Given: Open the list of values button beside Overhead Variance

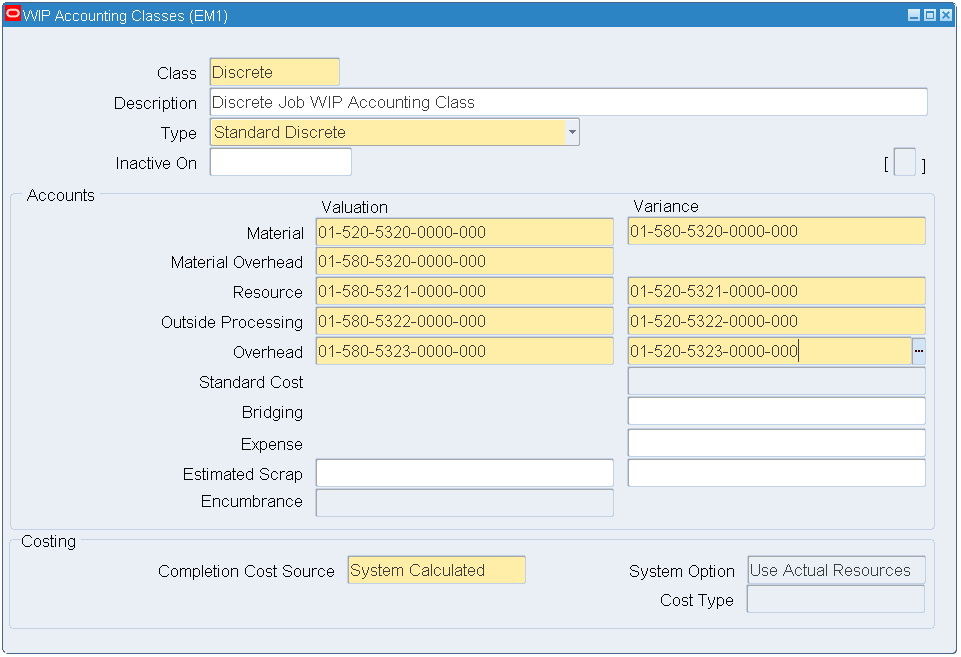Looking at the screenshot, I should point(919,351).
